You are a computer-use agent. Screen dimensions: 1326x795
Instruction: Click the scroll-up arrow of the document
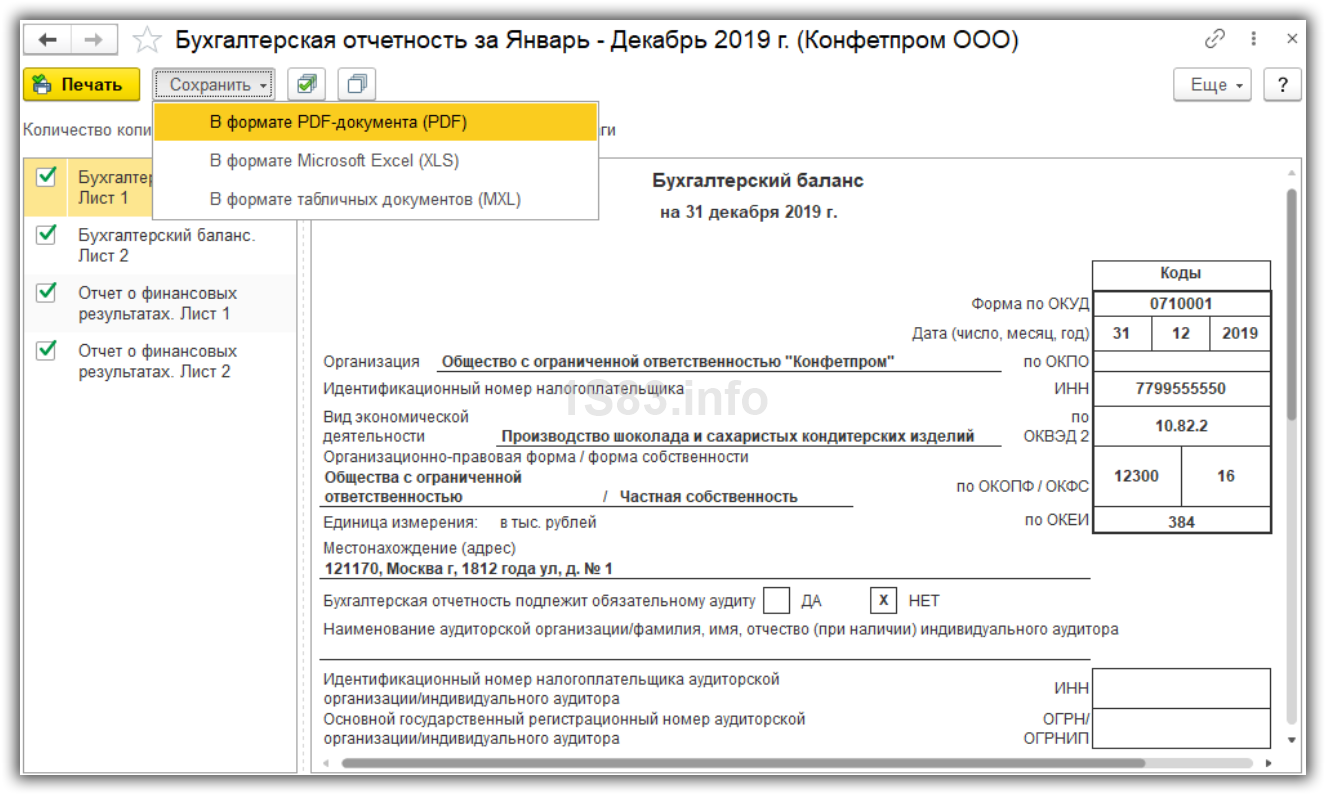1291,174
